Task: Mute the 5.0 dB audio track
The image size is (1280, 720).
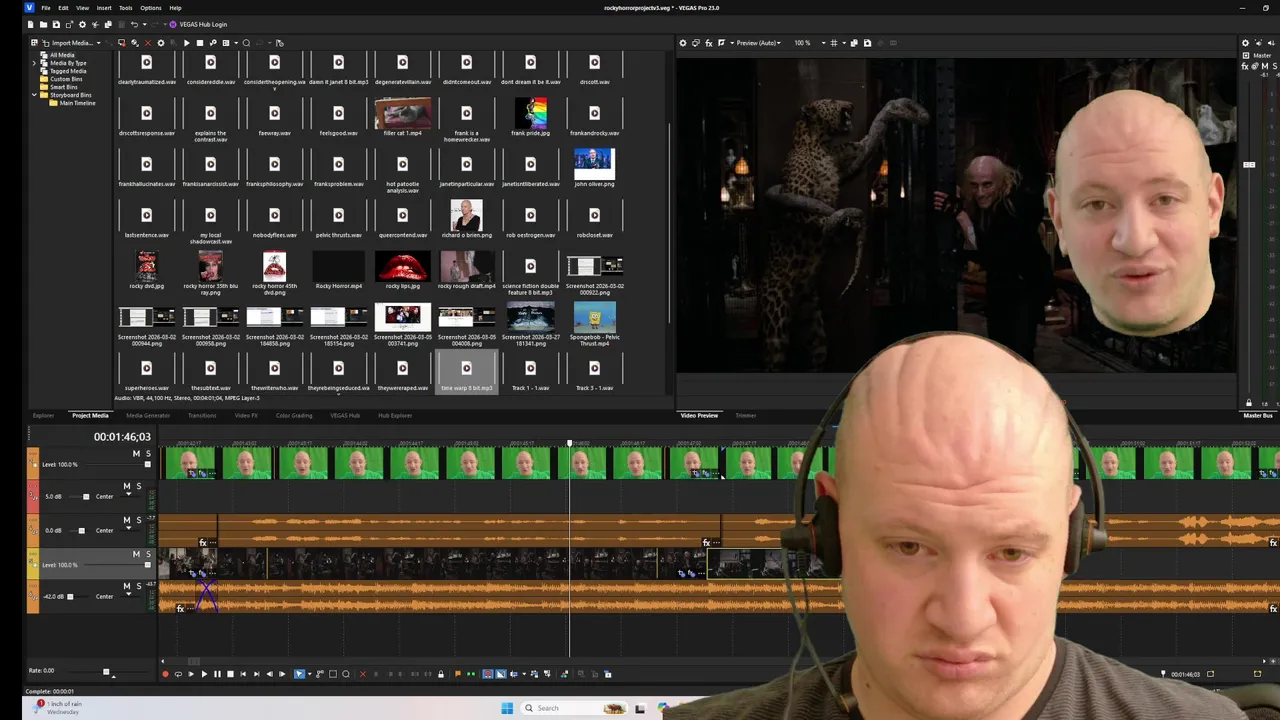Action: [x=127, y=486]
